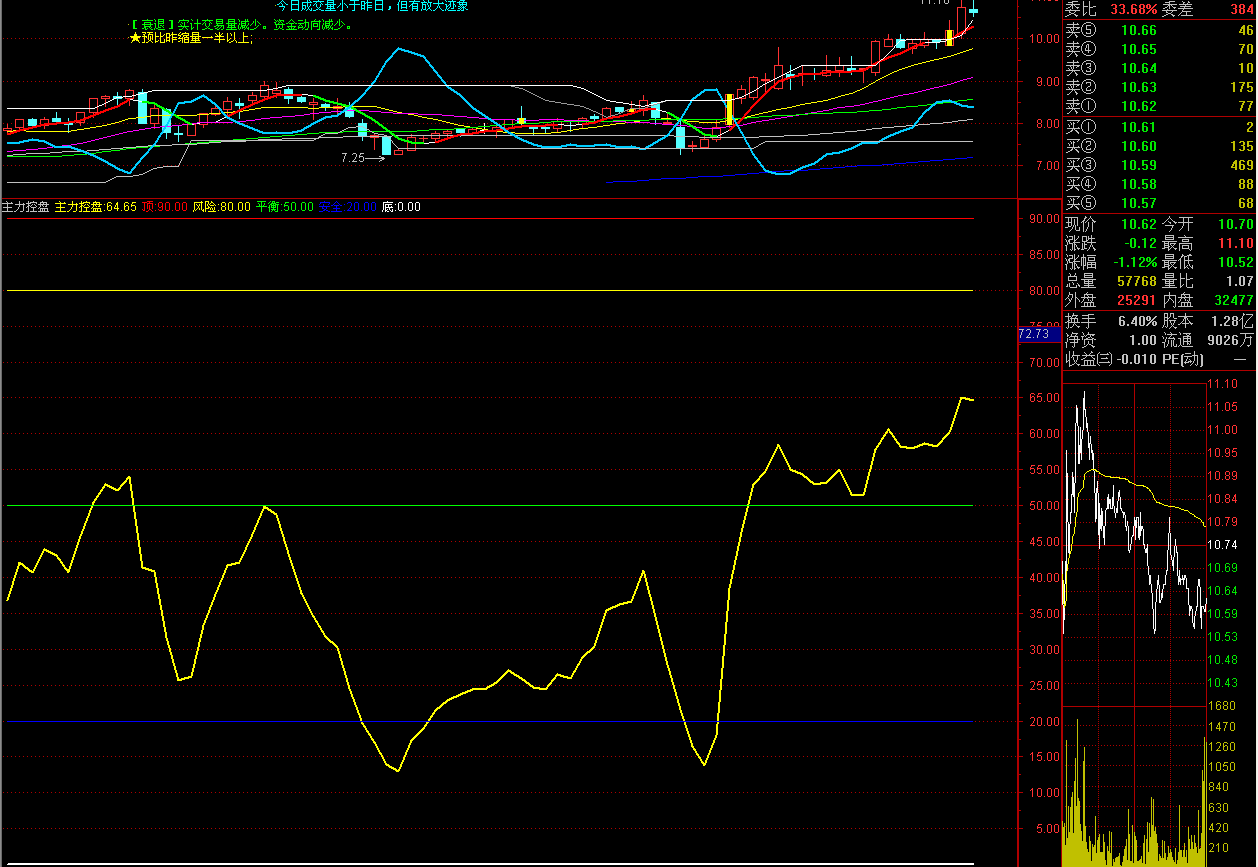Select the 卖② order row at 10.63
This screenshot has width=1258, height=867.
point(1158,87)
